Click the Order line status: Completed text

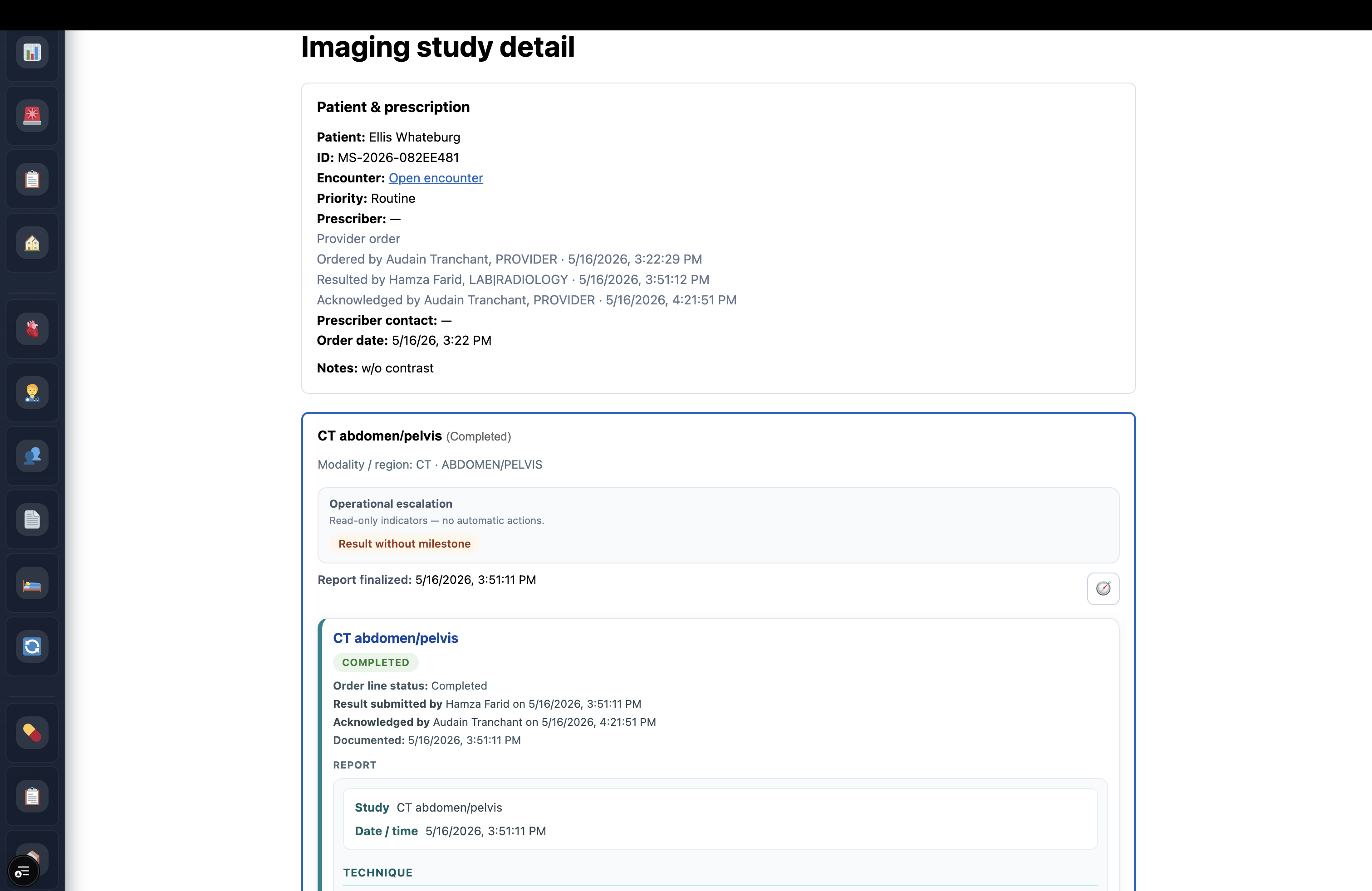(410, 686)
